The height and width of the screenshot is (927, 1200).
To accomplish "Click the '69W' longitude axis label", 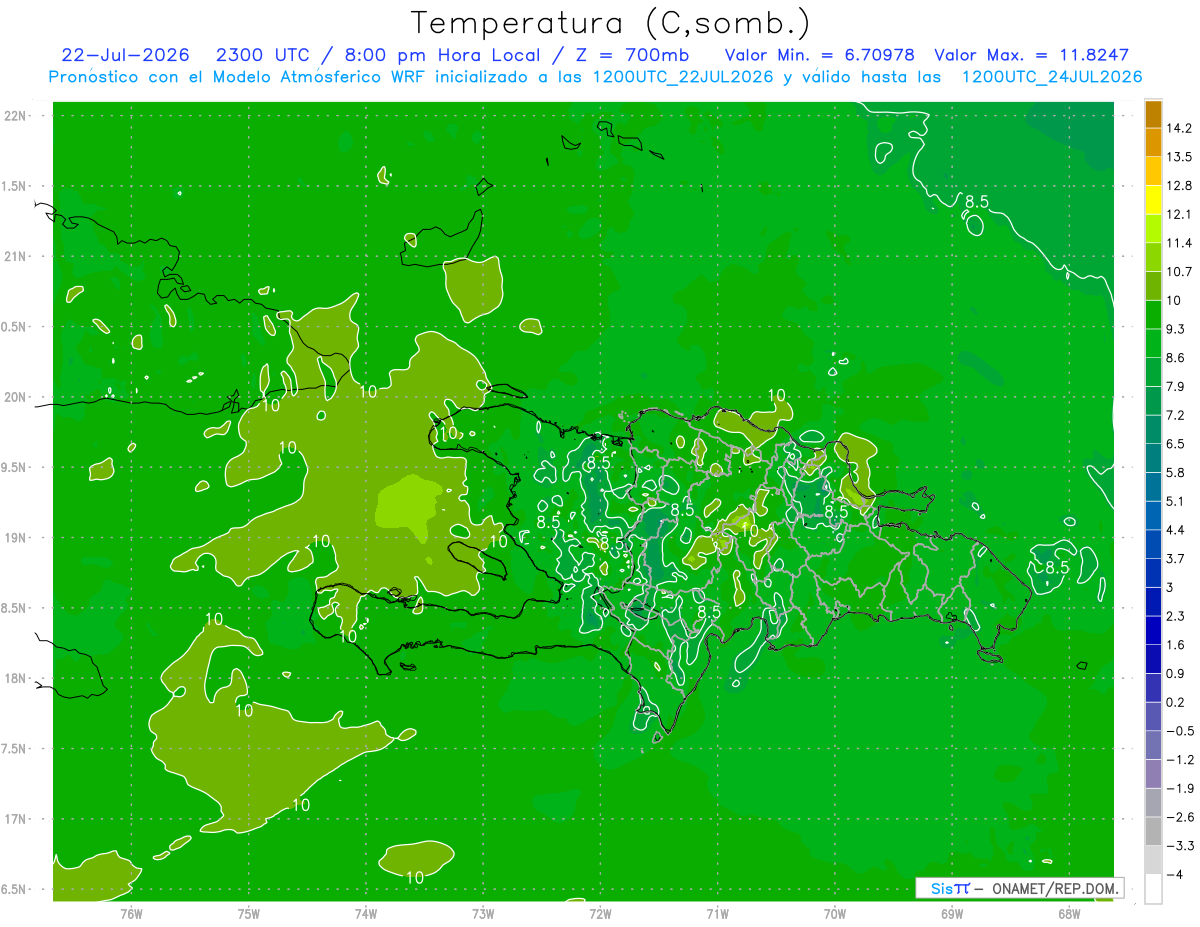I will coord(952,914).
